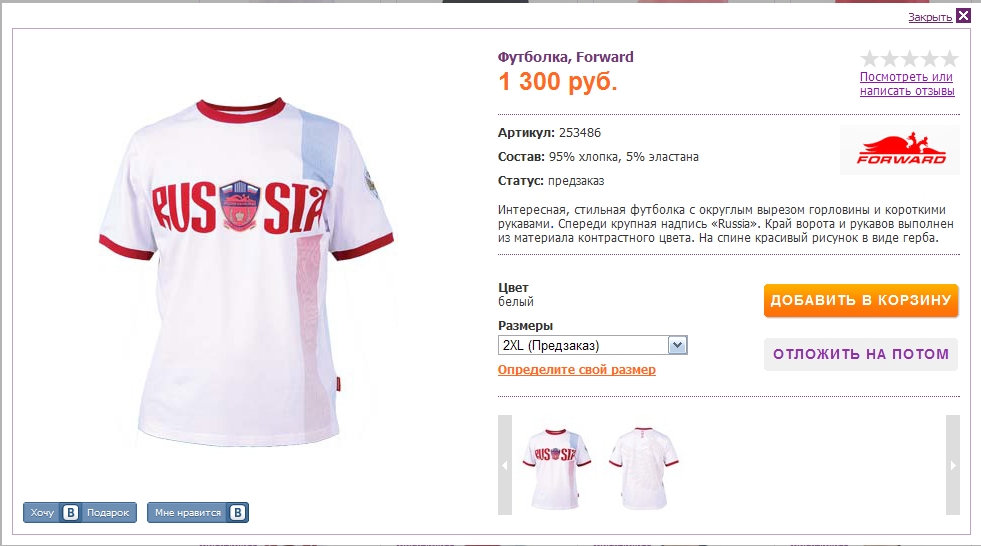Click the third rating star

click(909, 59)
